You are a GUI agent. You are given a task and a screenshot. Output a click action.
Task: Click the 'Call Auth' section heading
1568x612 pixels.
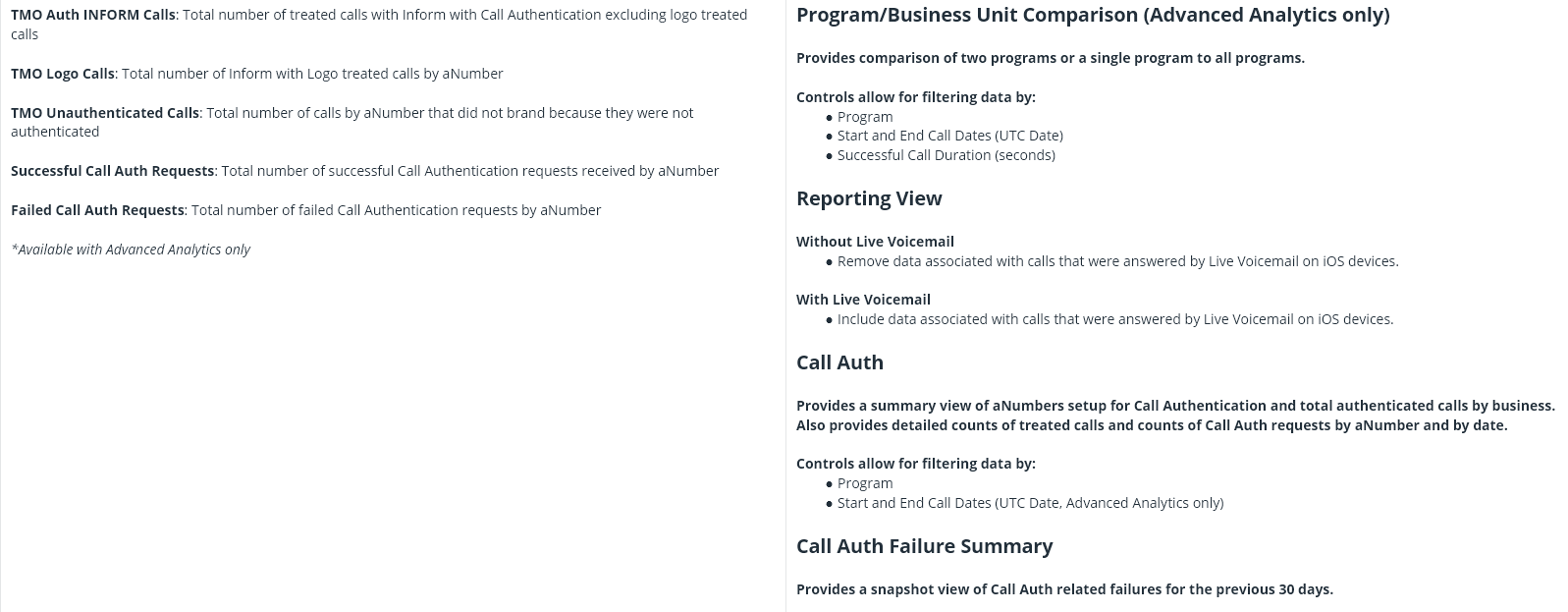[x=839, y=362]
